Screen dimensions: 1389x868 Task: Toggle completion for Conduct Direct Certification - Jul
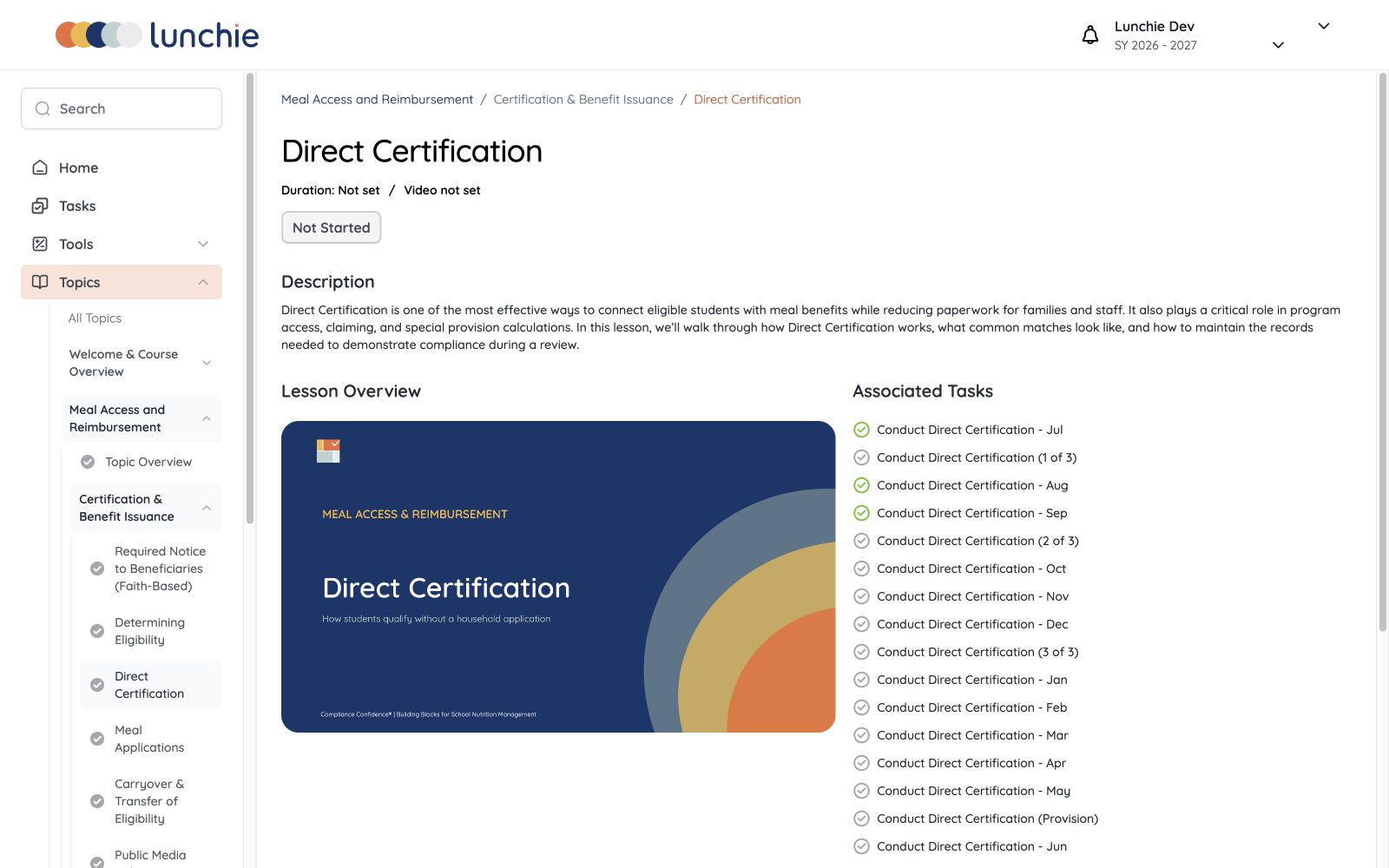pyautogui.click(x=861, y=430)
